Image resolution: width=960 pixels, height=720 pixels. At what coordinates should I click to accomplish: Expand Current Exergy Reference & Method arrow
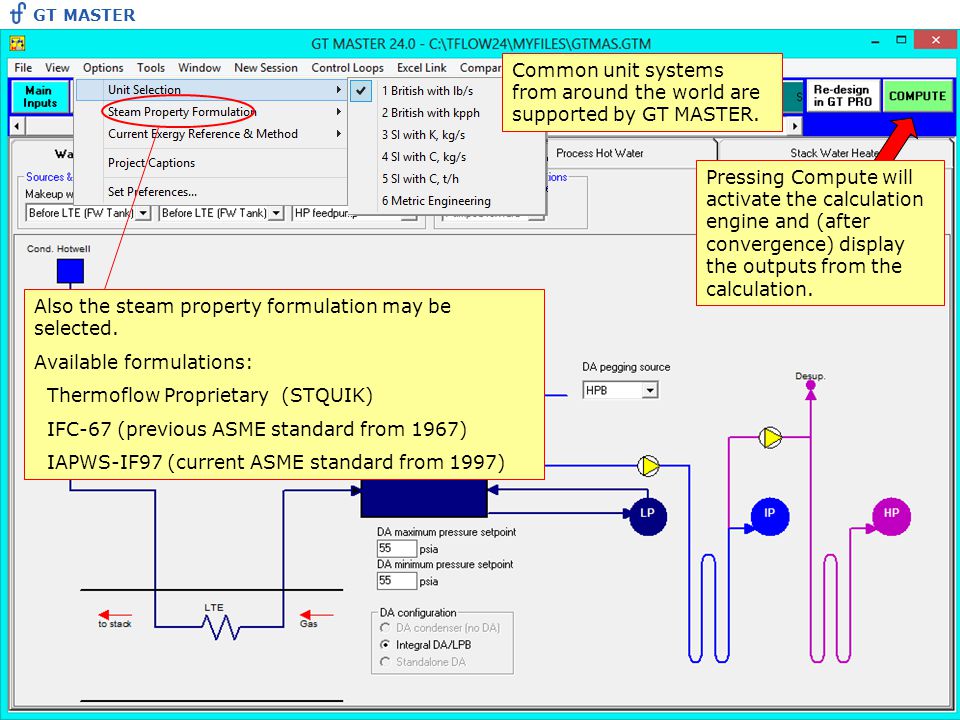(339, 133)
